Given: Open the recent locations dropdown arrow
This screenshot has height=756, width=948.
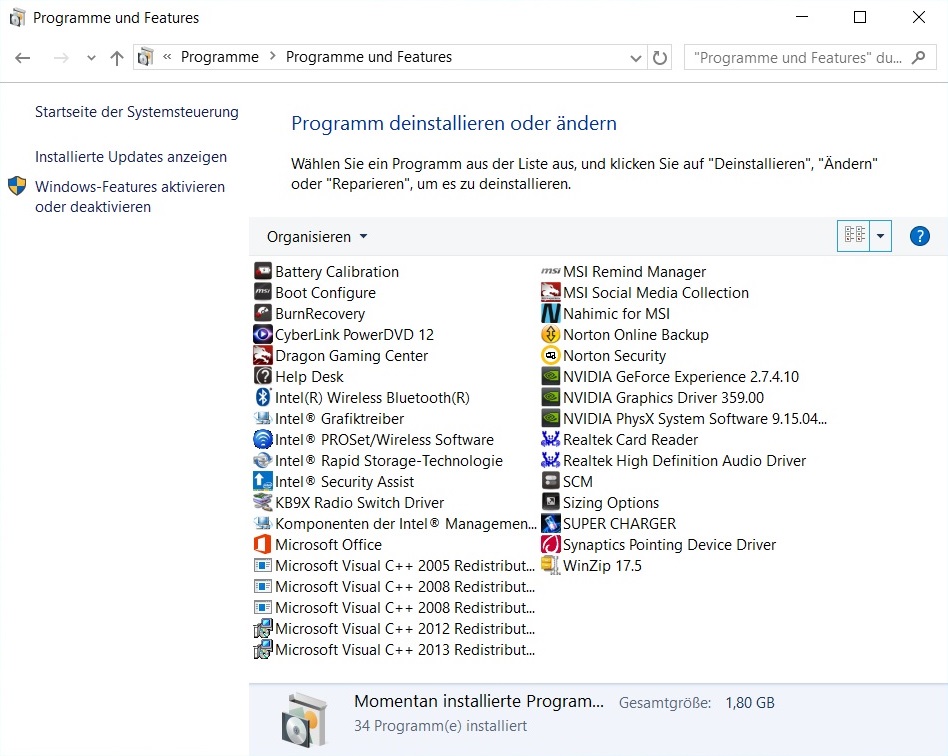Looking at the screenshot, I should 91,58.
